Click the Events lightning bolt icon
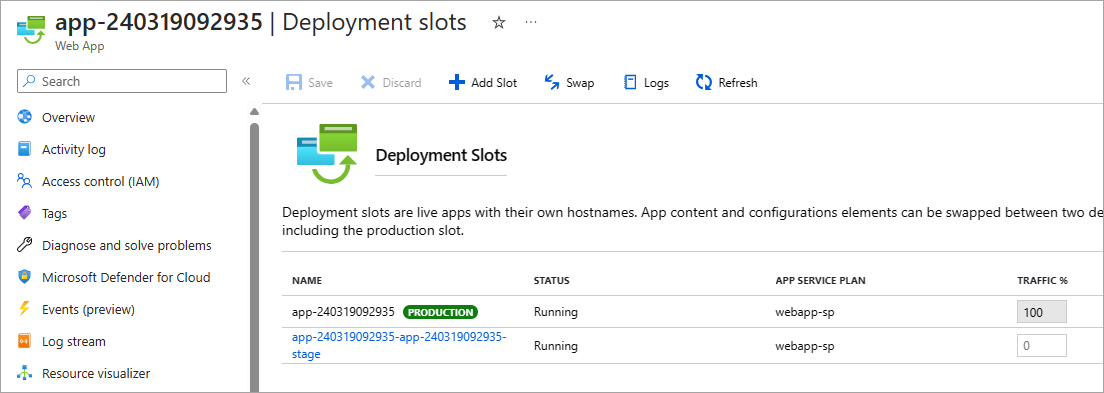The image size is (1104, 393). point(25,309)
